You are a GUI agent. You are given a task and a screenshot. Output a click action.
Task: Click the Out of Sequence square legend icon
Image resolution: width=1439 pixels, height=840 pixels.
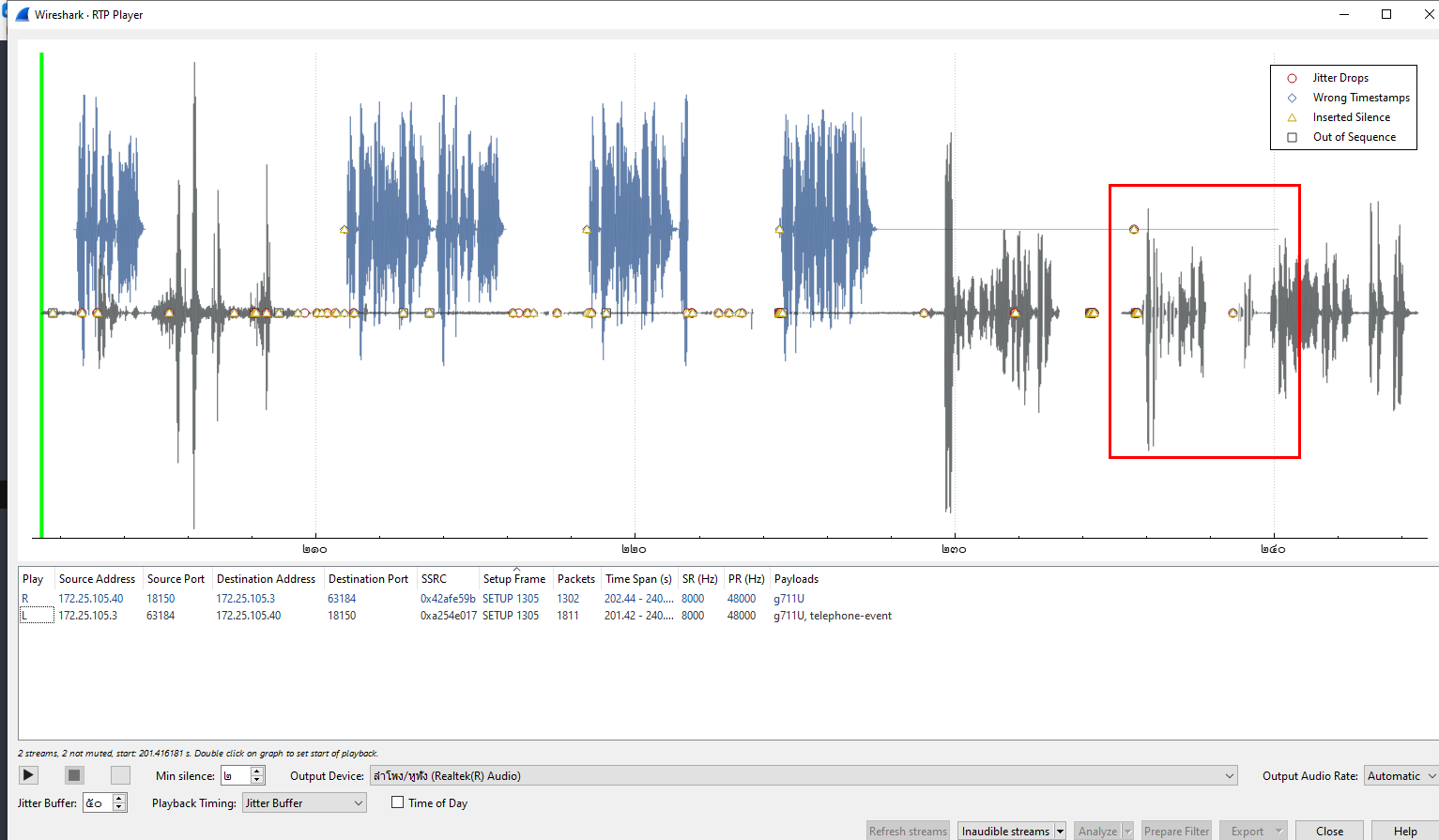(x=1292, y=137)
